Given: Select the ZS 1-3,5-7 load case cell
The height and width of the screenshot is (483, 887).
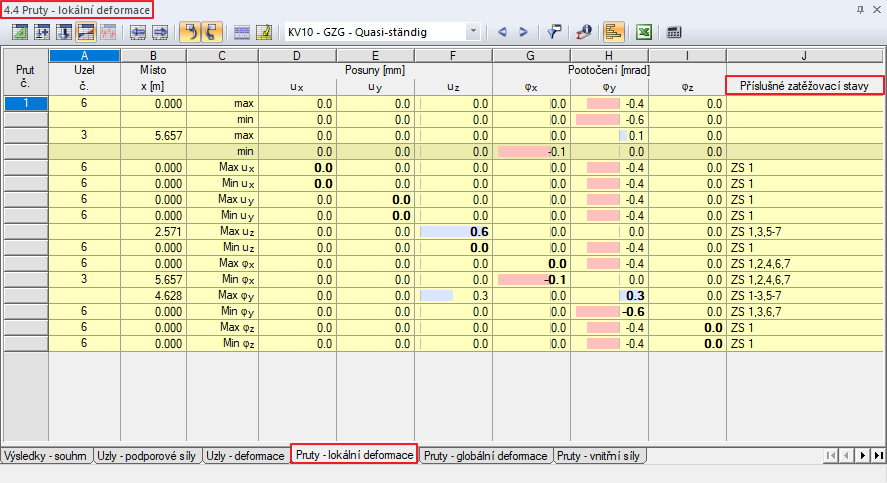Looking at the screenshot, I should coord(804,296).
